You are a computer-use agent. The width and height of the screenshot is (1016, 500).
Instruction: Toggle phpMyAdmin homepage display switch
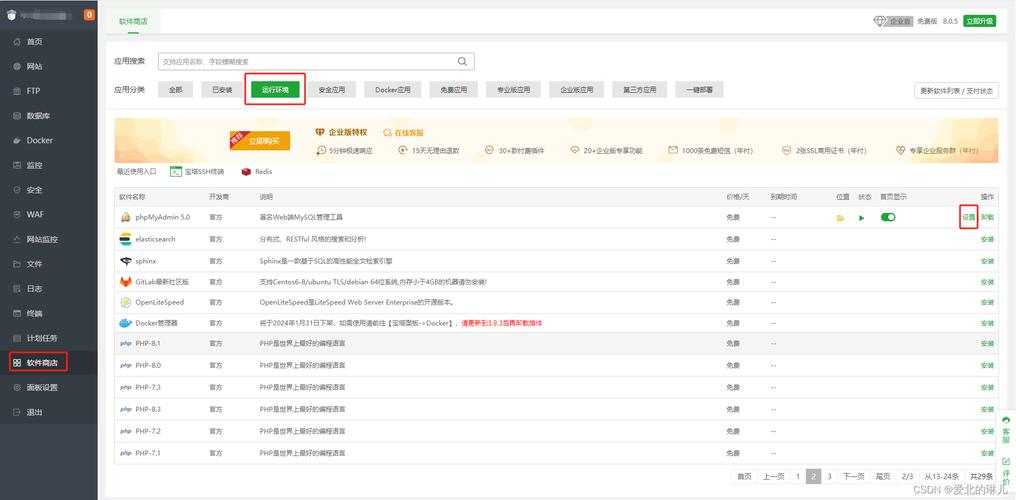(888, 217)
